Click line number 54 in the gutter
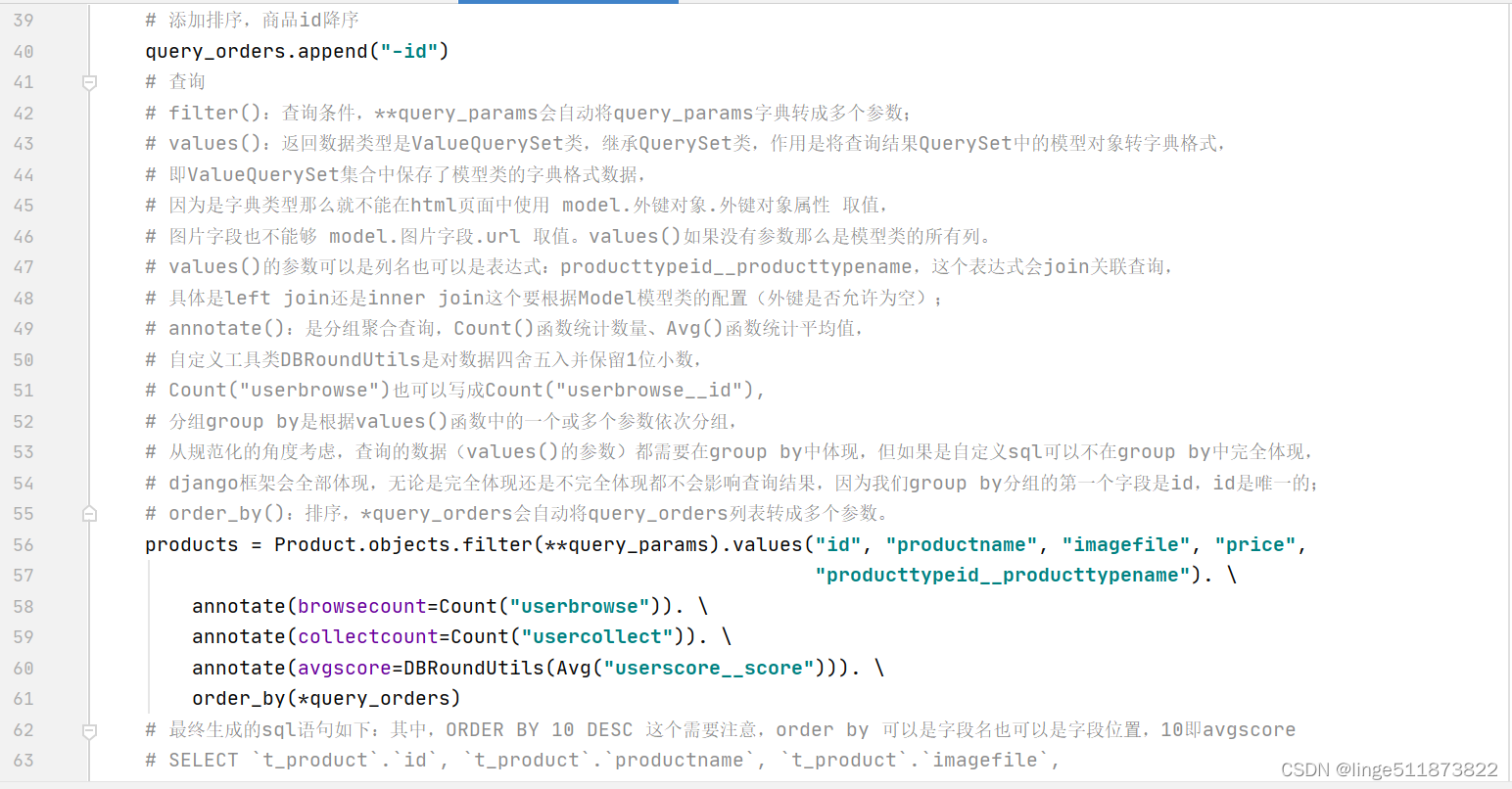The height and width of the screenshot is (789, 1512). click(24, 483)
